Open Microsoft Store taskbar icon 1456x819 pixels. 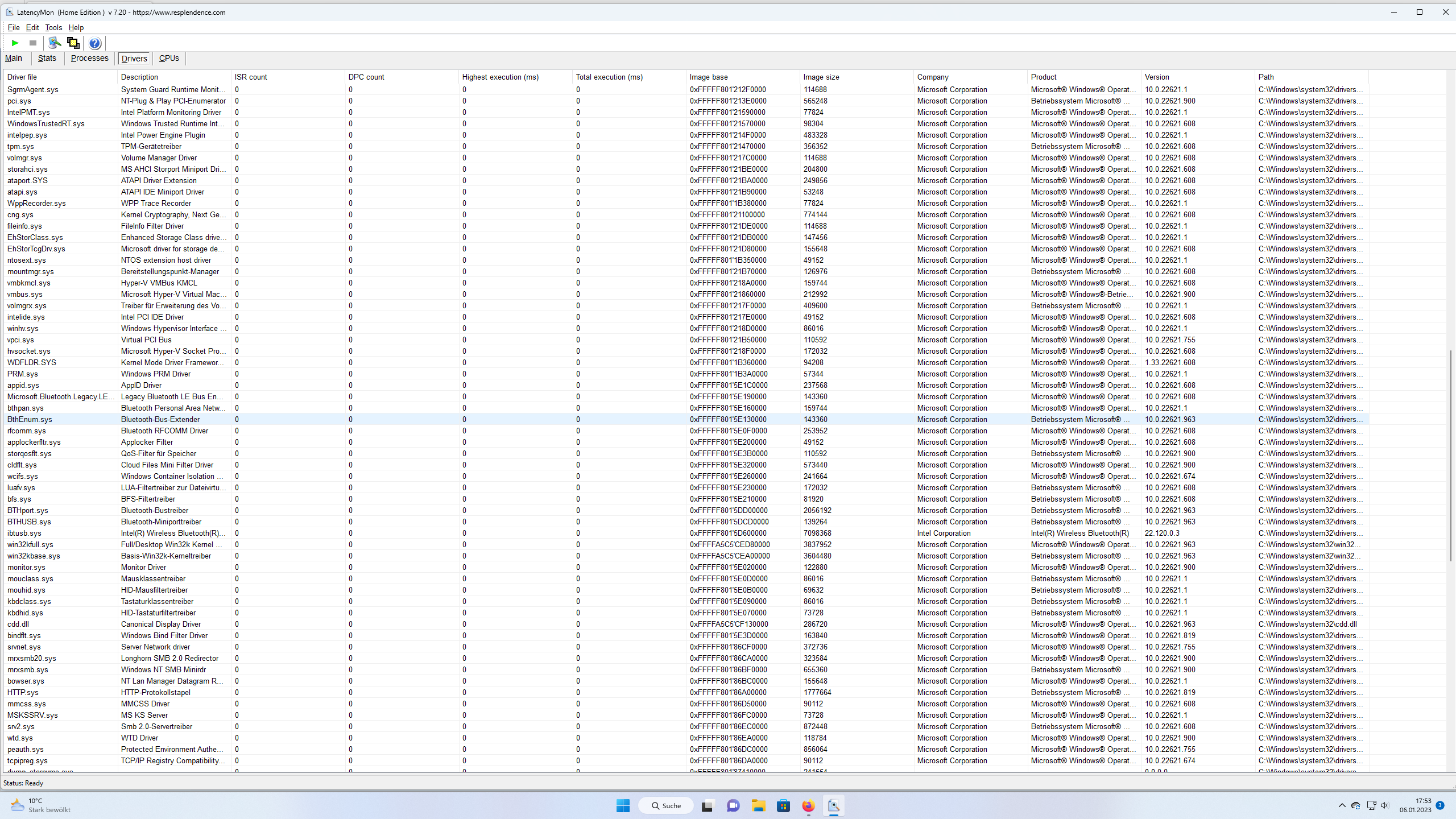pyautogui.click(x=783, y=805)
